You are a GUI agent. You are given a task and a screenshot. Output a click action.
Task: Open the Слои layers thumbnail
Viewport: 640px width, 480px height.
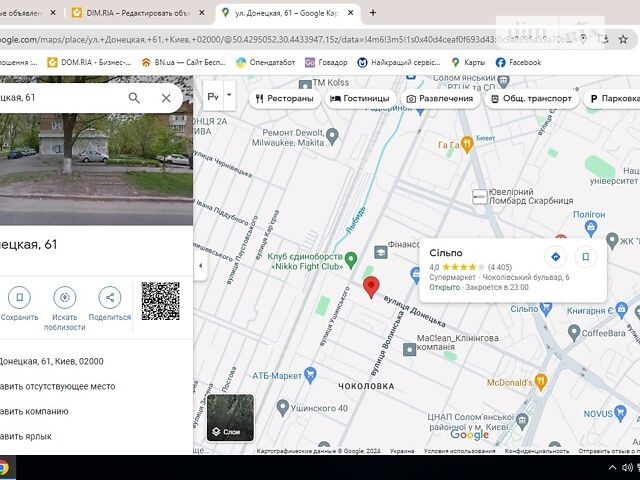231,417
